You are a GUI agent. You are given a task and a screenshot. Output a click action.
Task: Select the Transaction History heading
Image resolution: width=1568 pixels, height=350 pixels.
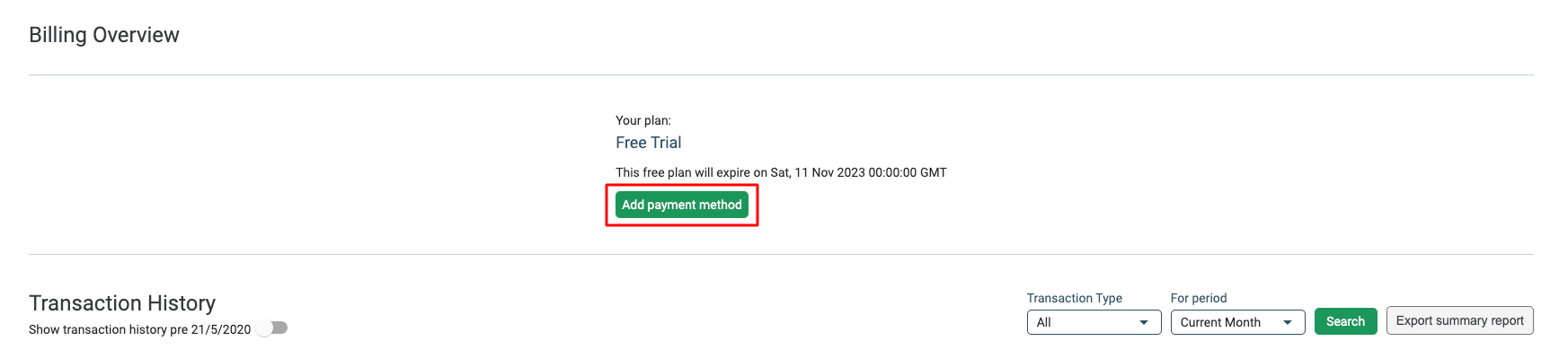click(122, 303)
